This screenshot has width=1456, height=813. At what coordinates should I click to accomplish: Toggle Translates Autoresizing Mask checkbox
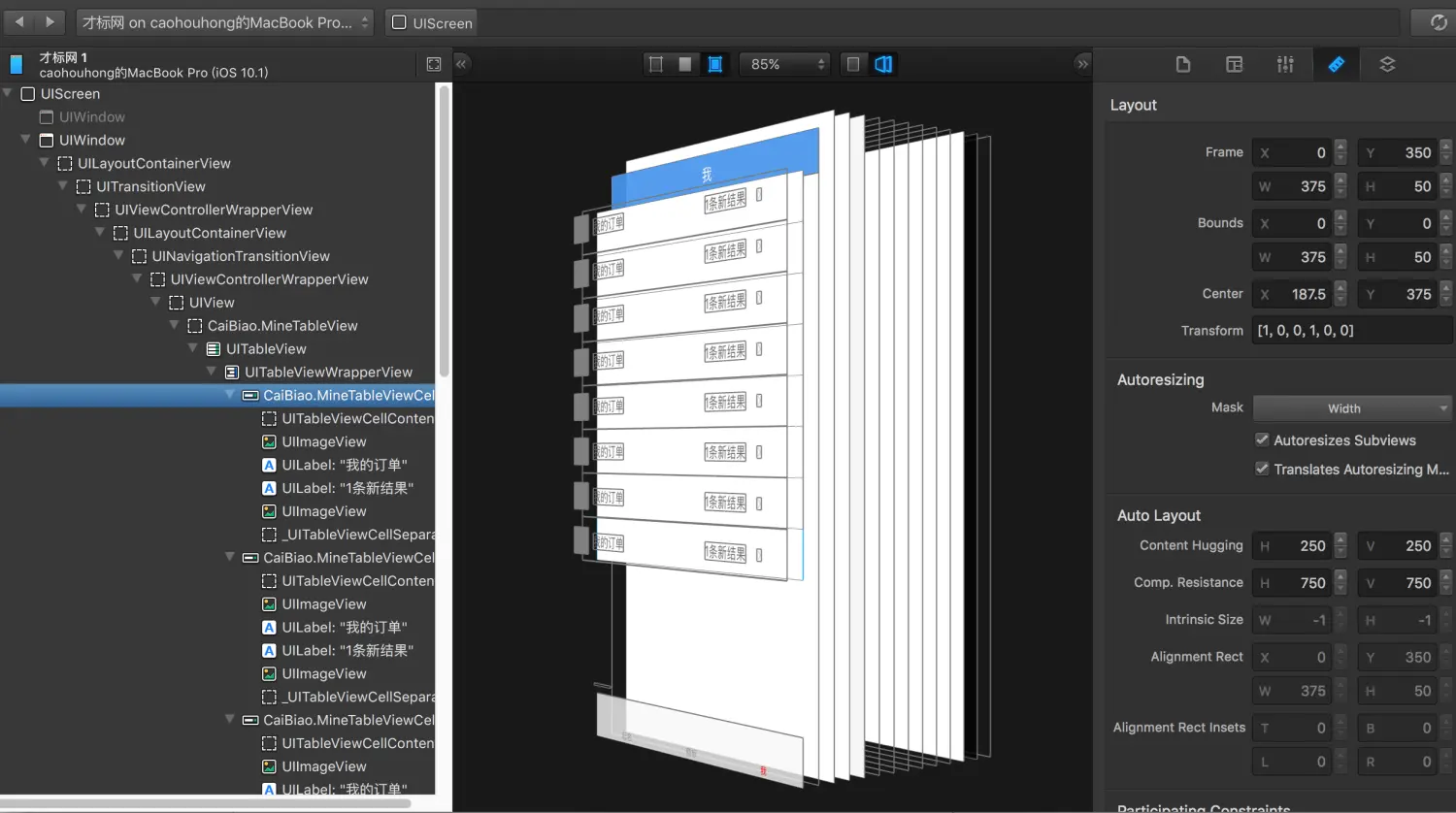pyautogui.click(x=1262, y=469)
